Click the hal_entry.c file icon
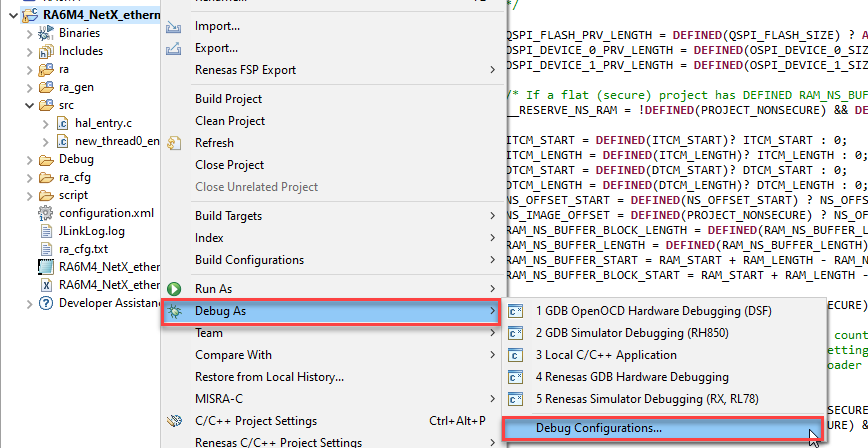 coord(63,123)
